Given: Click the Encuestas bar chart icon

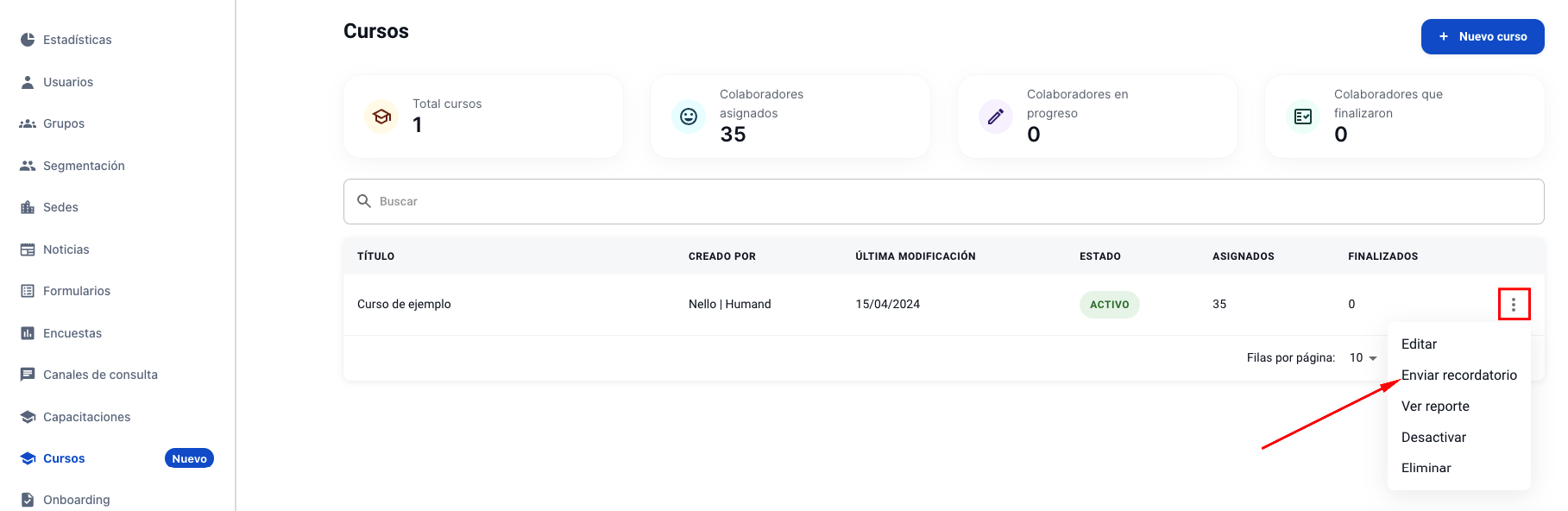Looking at the screenshot, I should (x=28, y=333).
